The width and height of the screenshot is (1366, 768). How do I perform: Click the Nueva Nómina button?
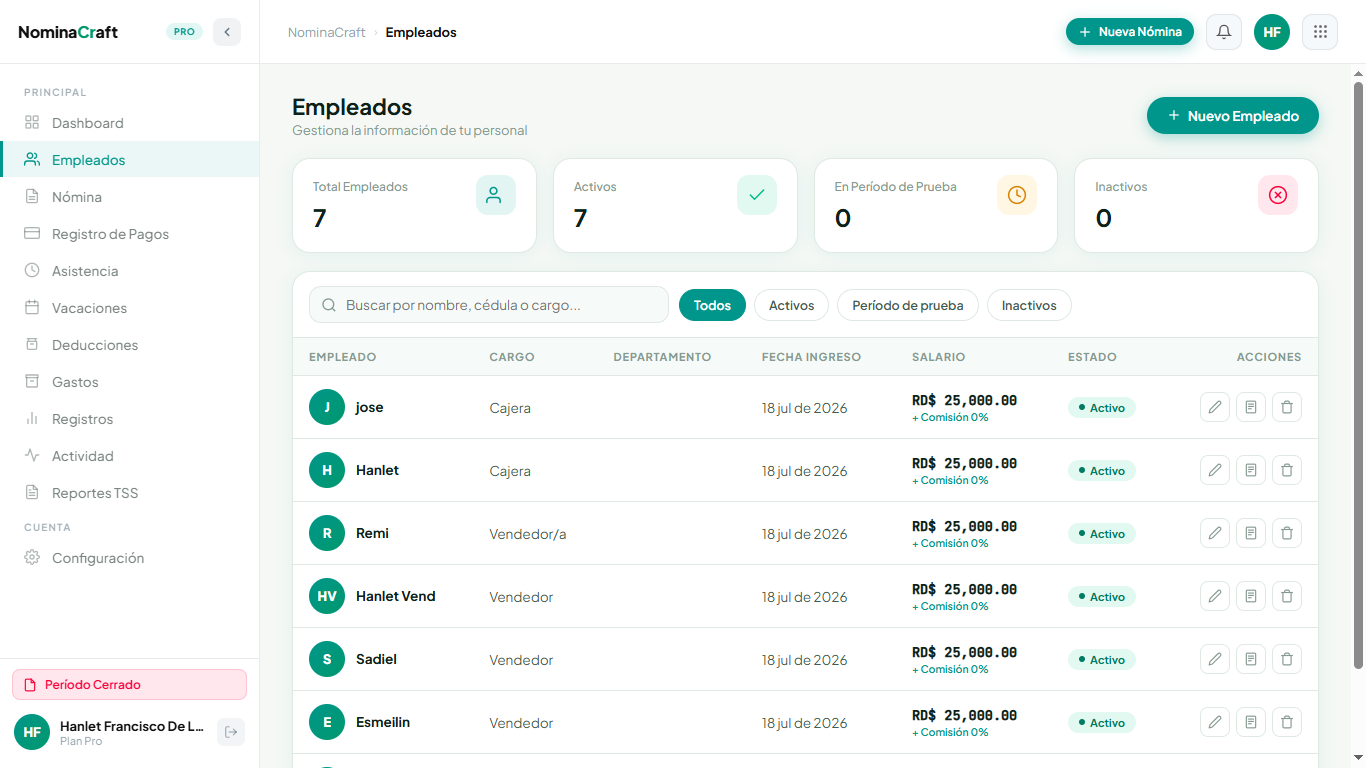pyautogui.click(x=1130, y=32)
